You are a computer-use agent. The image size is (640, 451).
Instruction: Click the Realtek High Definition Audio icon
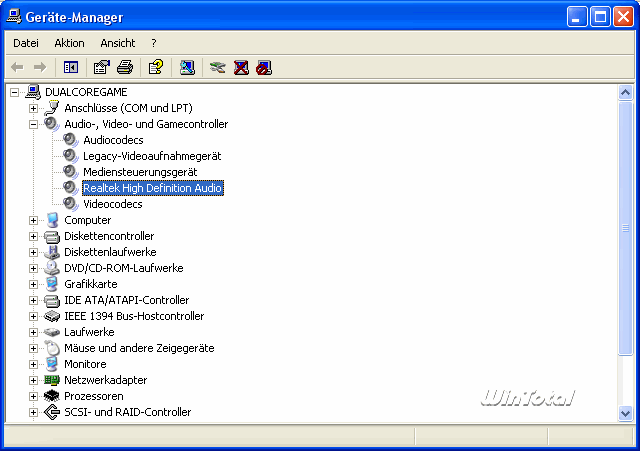71,188
